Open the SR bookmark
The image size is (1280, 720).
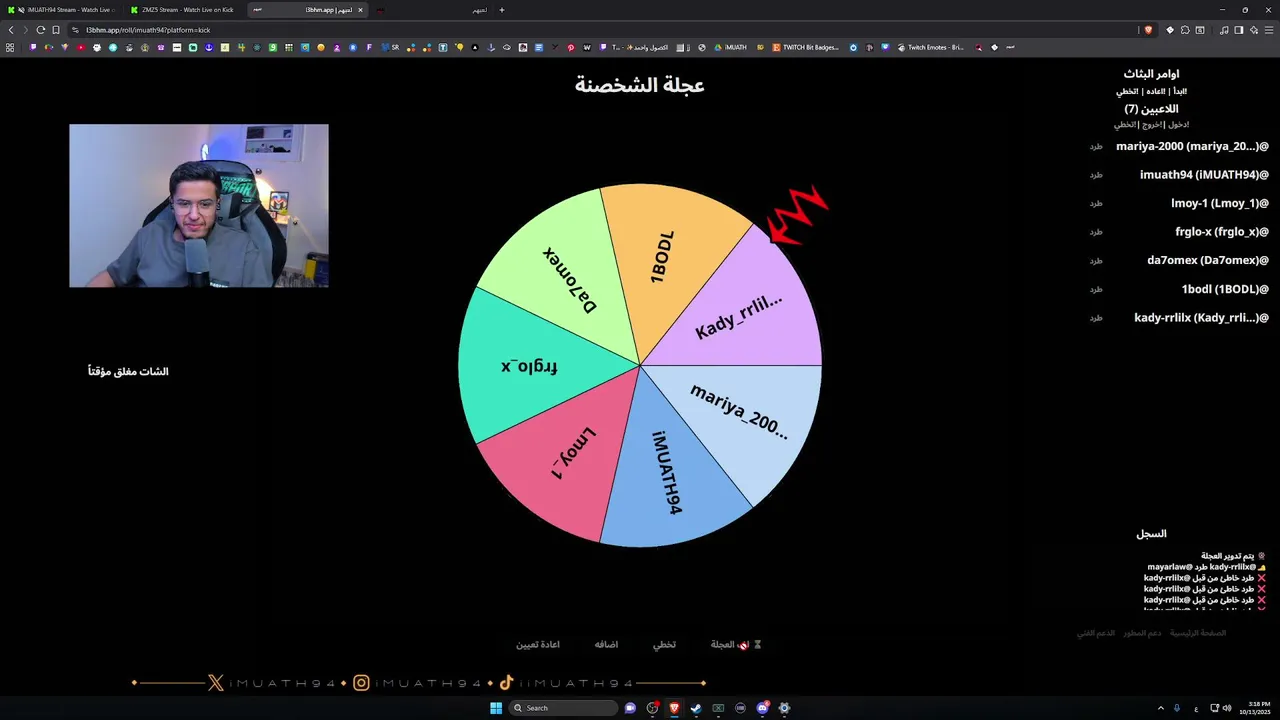click(x=390, y=47)
